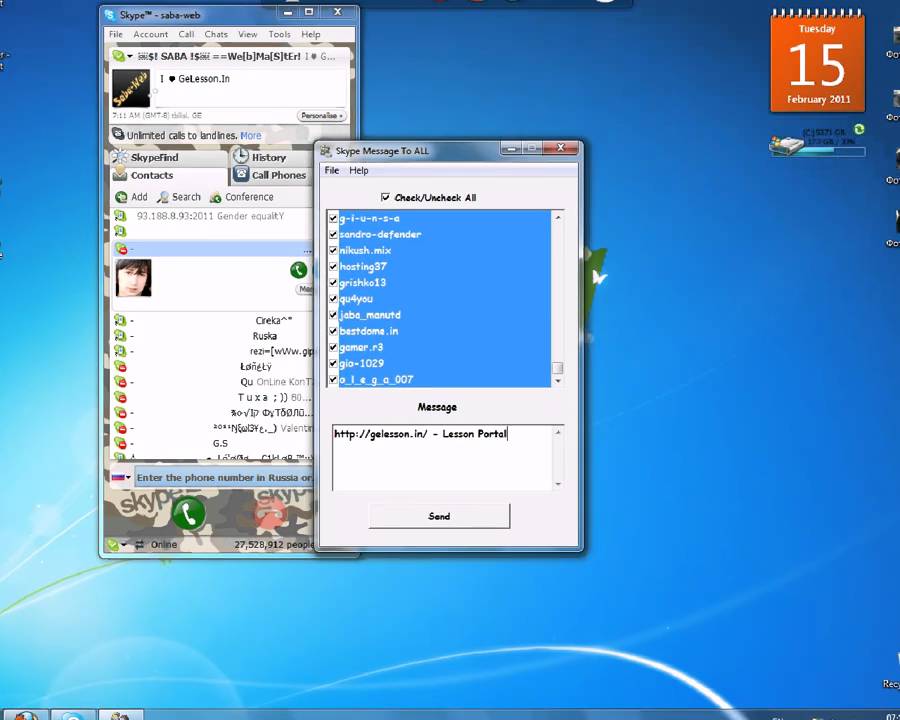The height and width of the screenshot is (720, 900).
Task: Click the green refresh icon on drive gadget
Action: [859, 129]
